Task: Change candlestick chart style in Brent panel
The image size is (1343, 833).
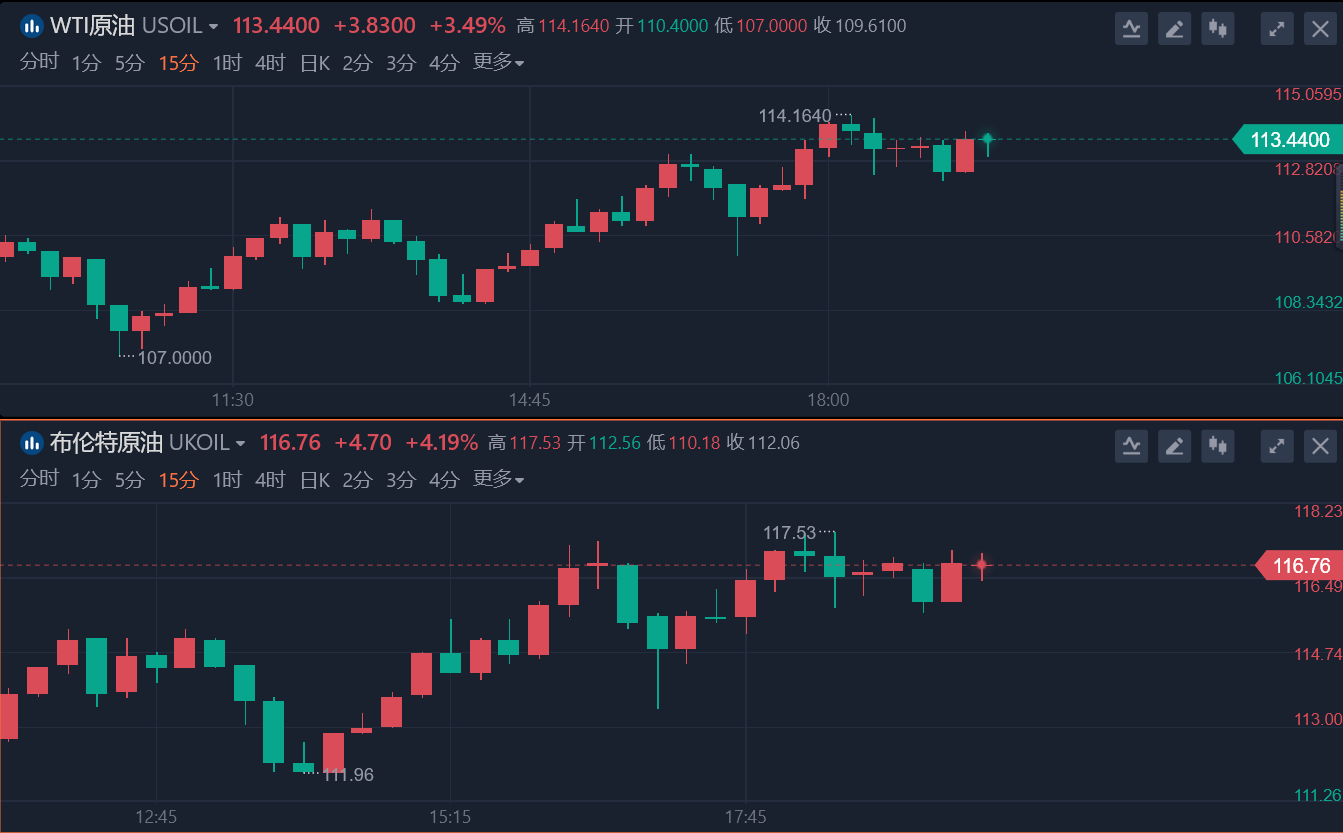Action: pos(1218,445)
